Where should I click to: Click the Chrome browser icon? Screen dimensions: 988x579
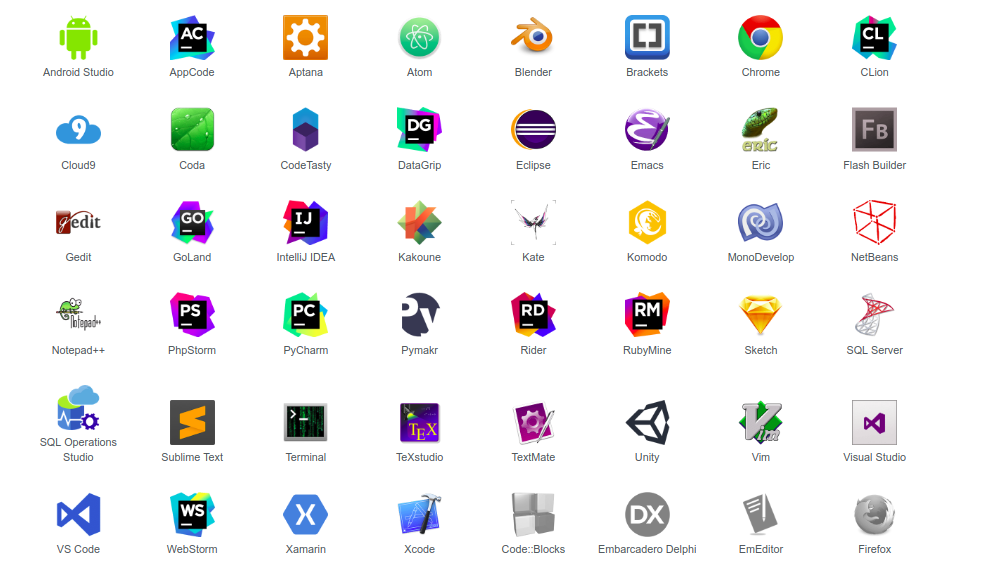pyautogui.click(x=761, y=38)
